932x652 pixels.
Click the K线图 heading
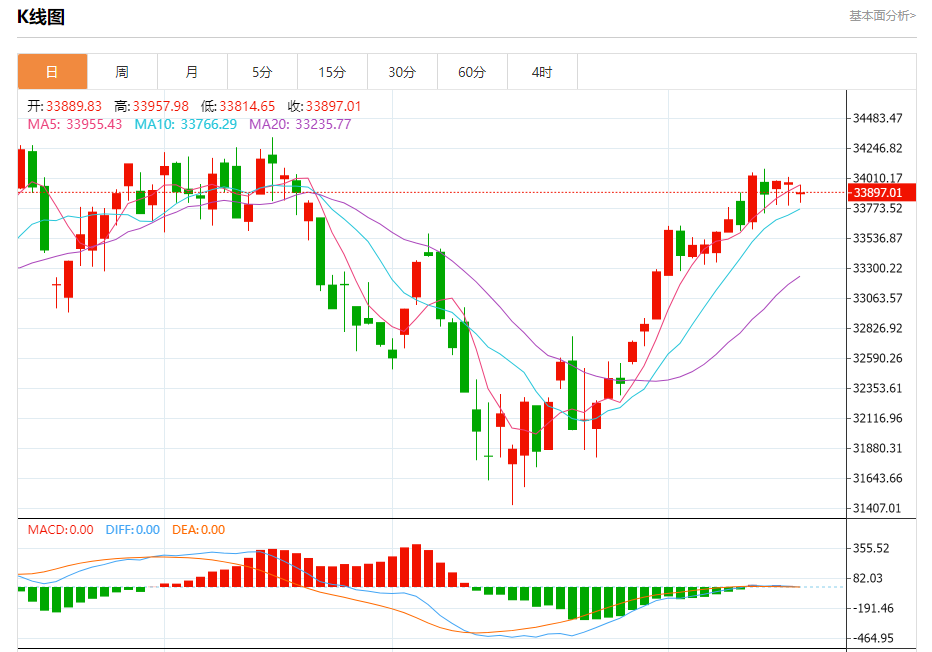41,17
